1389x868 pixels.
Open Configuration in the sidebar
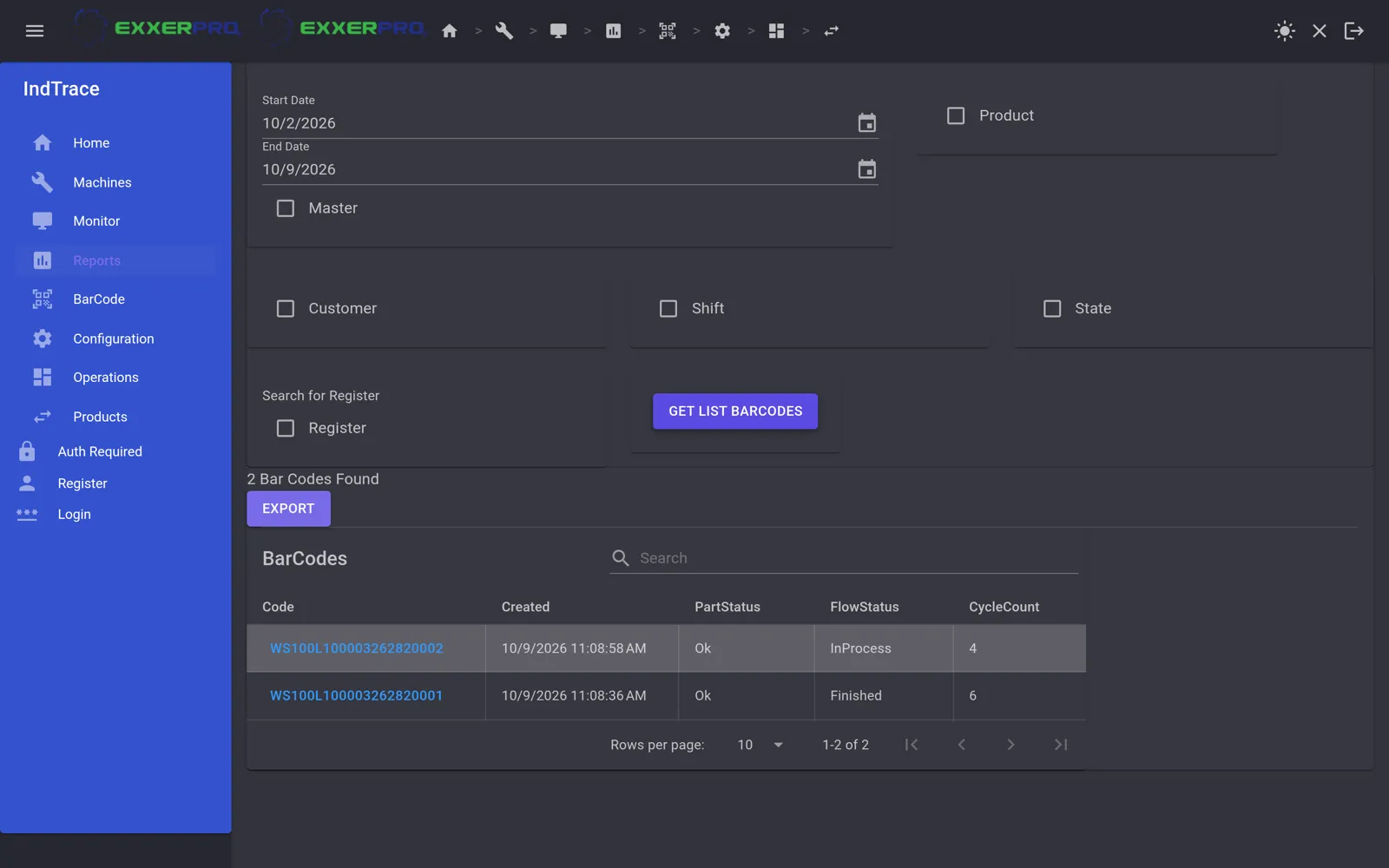pos(115,339)
